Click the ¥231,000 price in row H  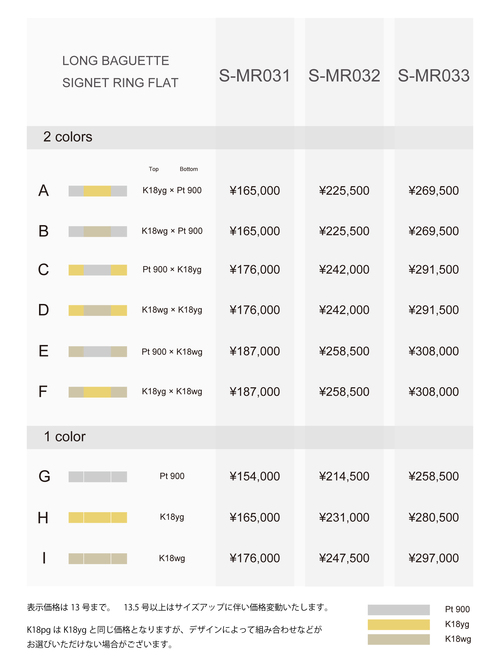click(344, 517)
